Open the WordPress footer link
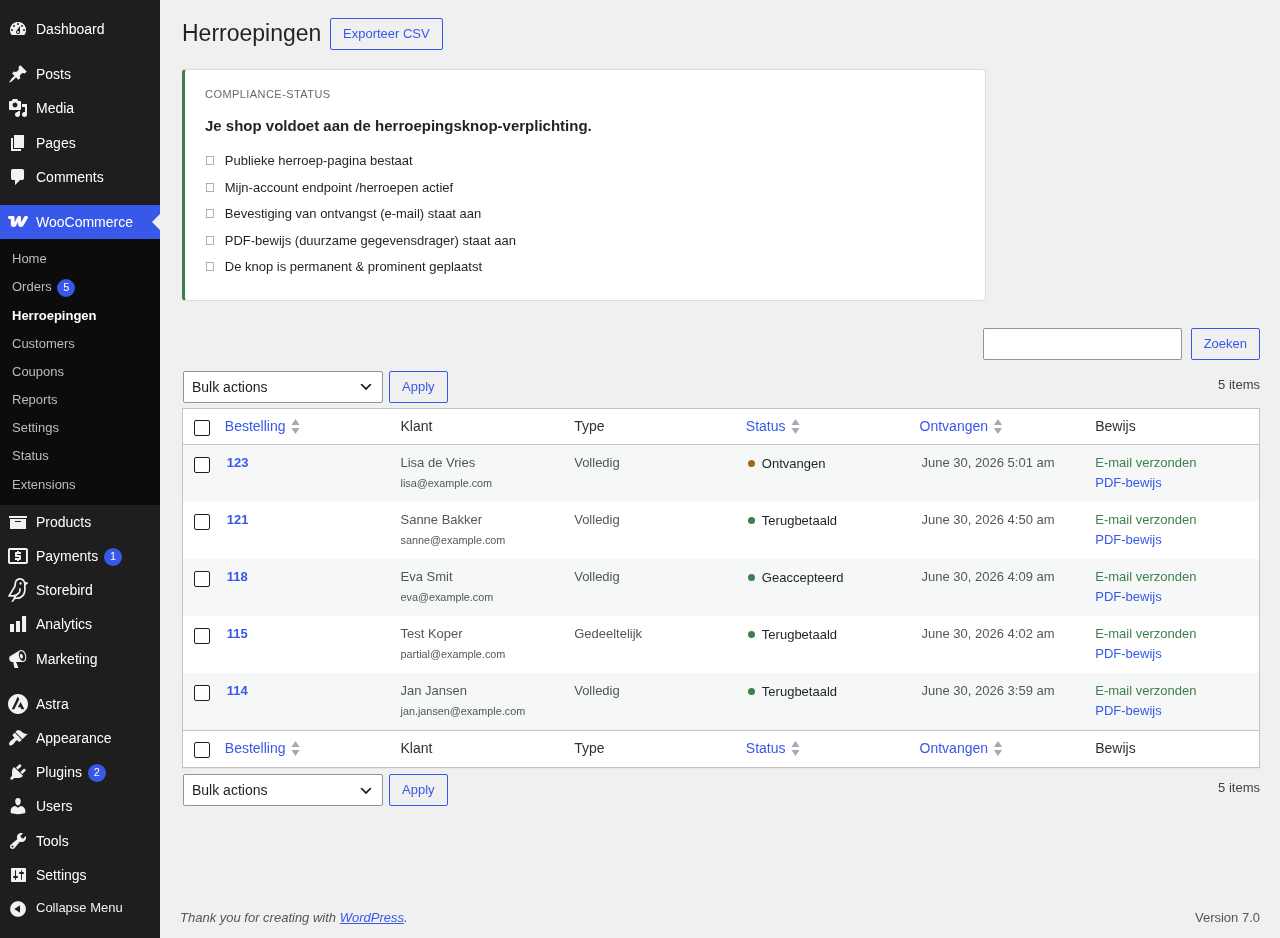Screen dimensions: 1280x938 [x=372, y=917]
